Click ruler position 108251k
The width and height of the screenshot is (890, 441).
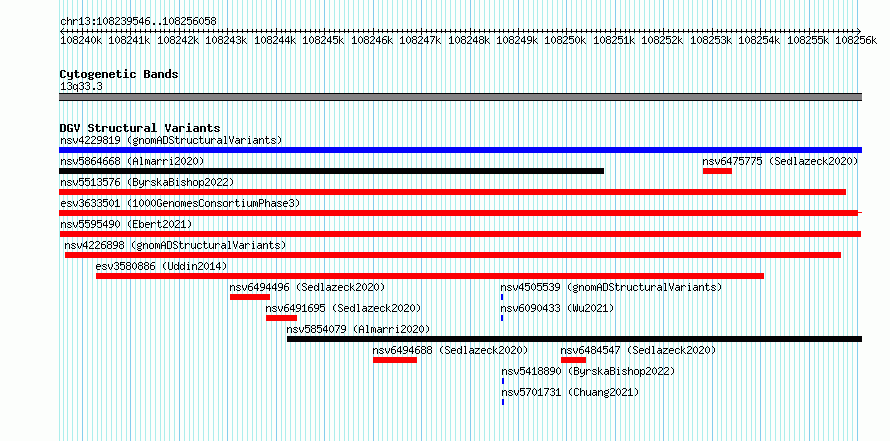[615, 40]
